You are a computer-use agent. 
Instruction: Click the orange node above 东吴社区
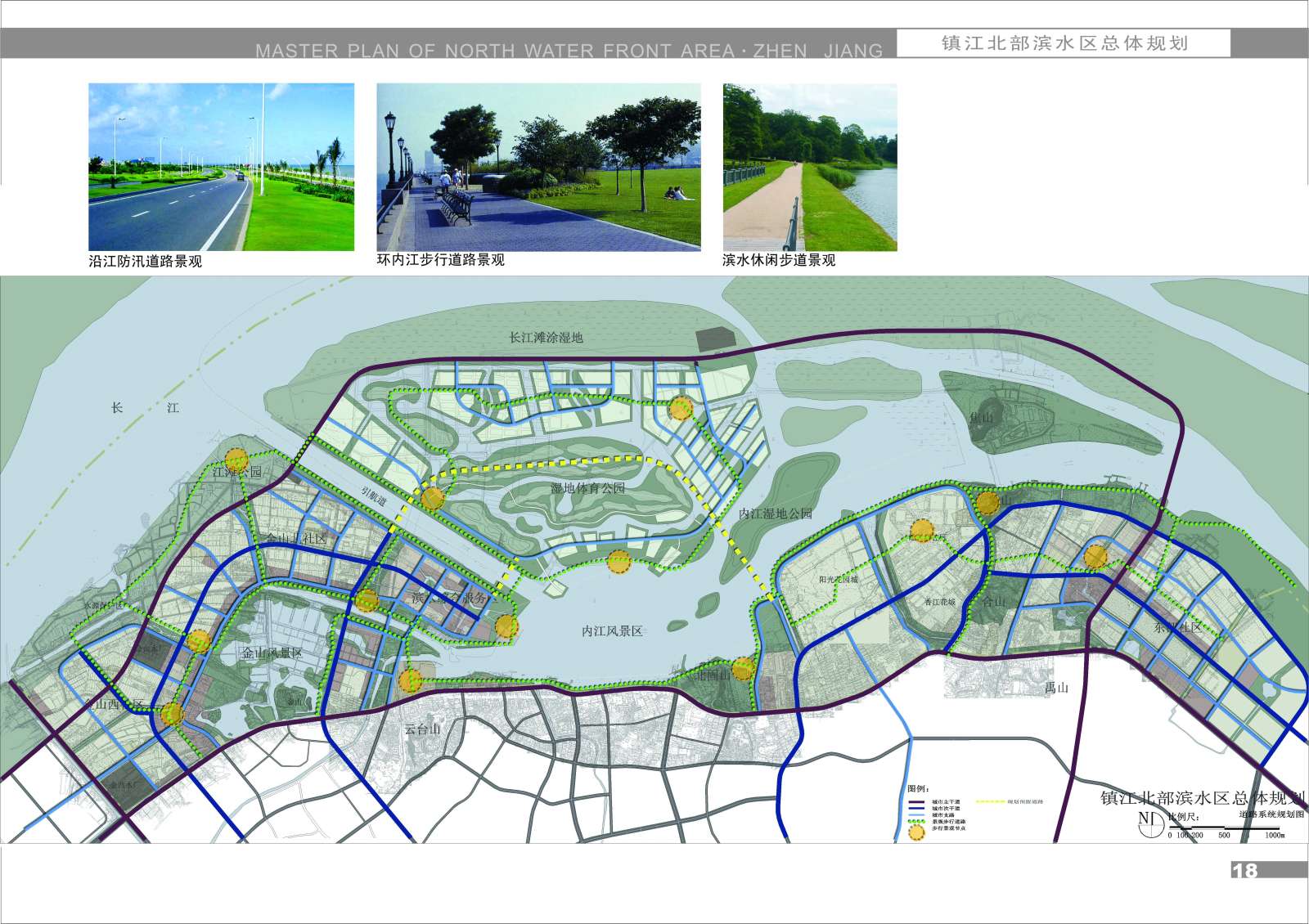tap(1095, 557)
